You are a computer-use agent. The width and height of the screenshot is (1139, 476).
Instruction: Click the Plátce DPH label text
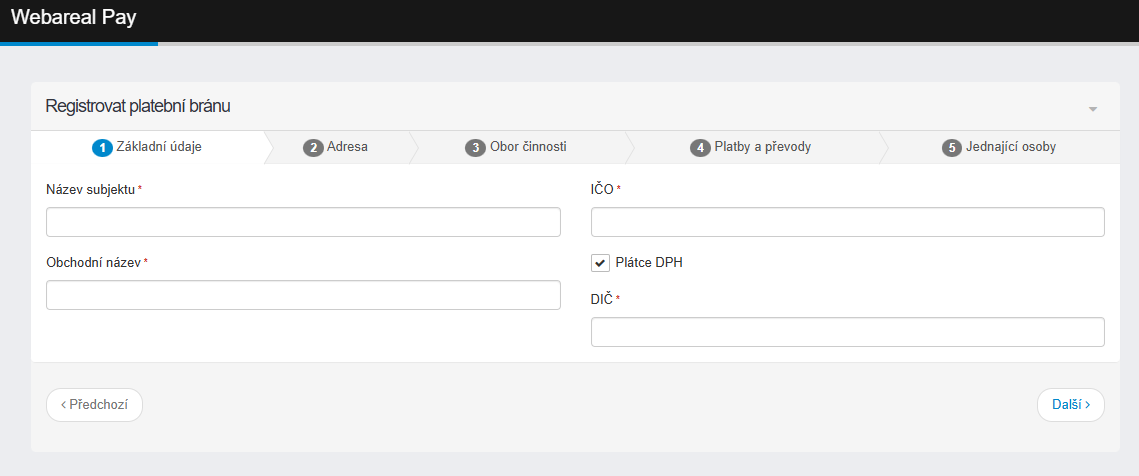pos(649,263)
